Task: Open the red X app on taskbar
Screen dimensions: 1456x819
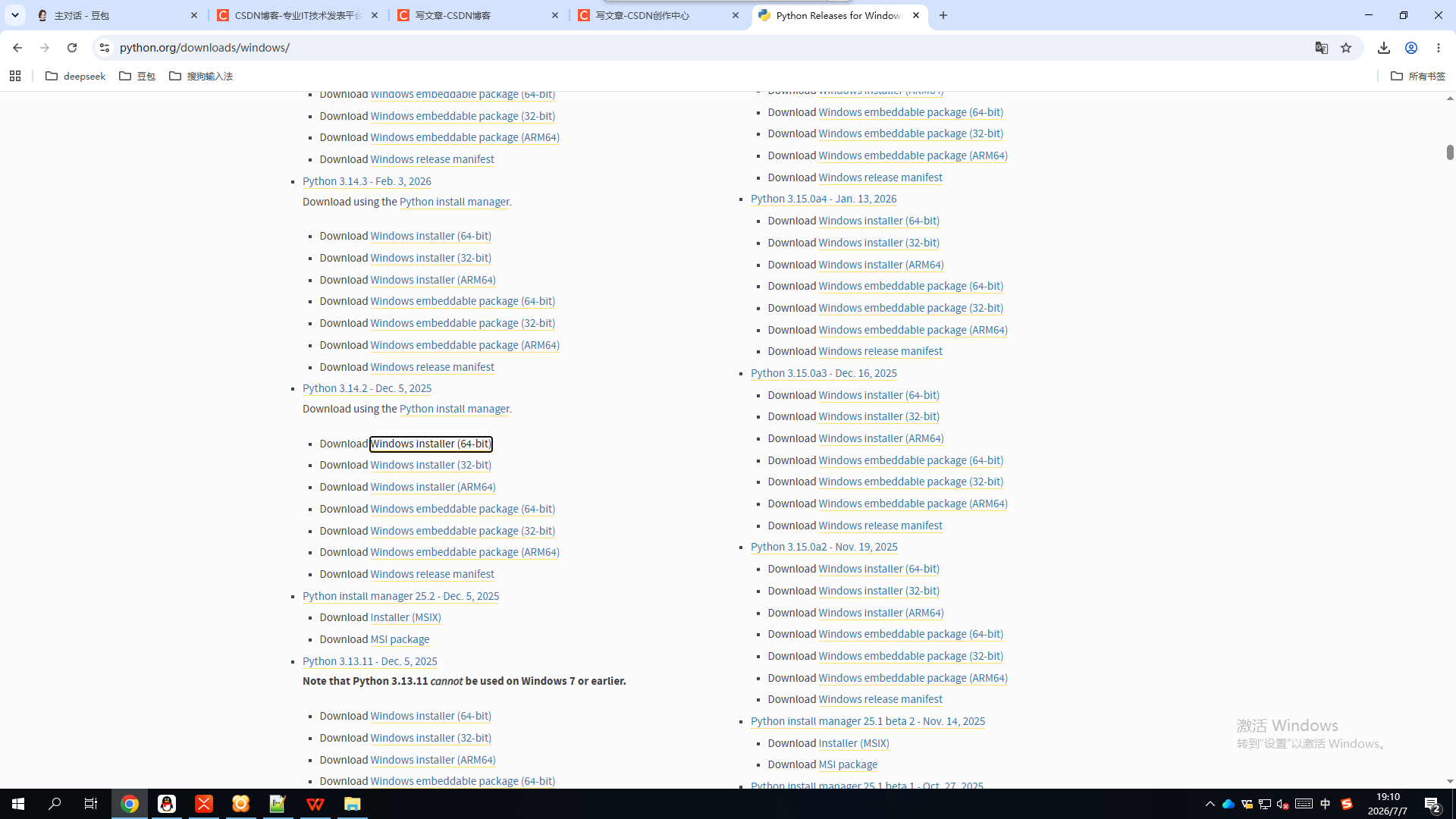Action: click(x=204, y=804)
